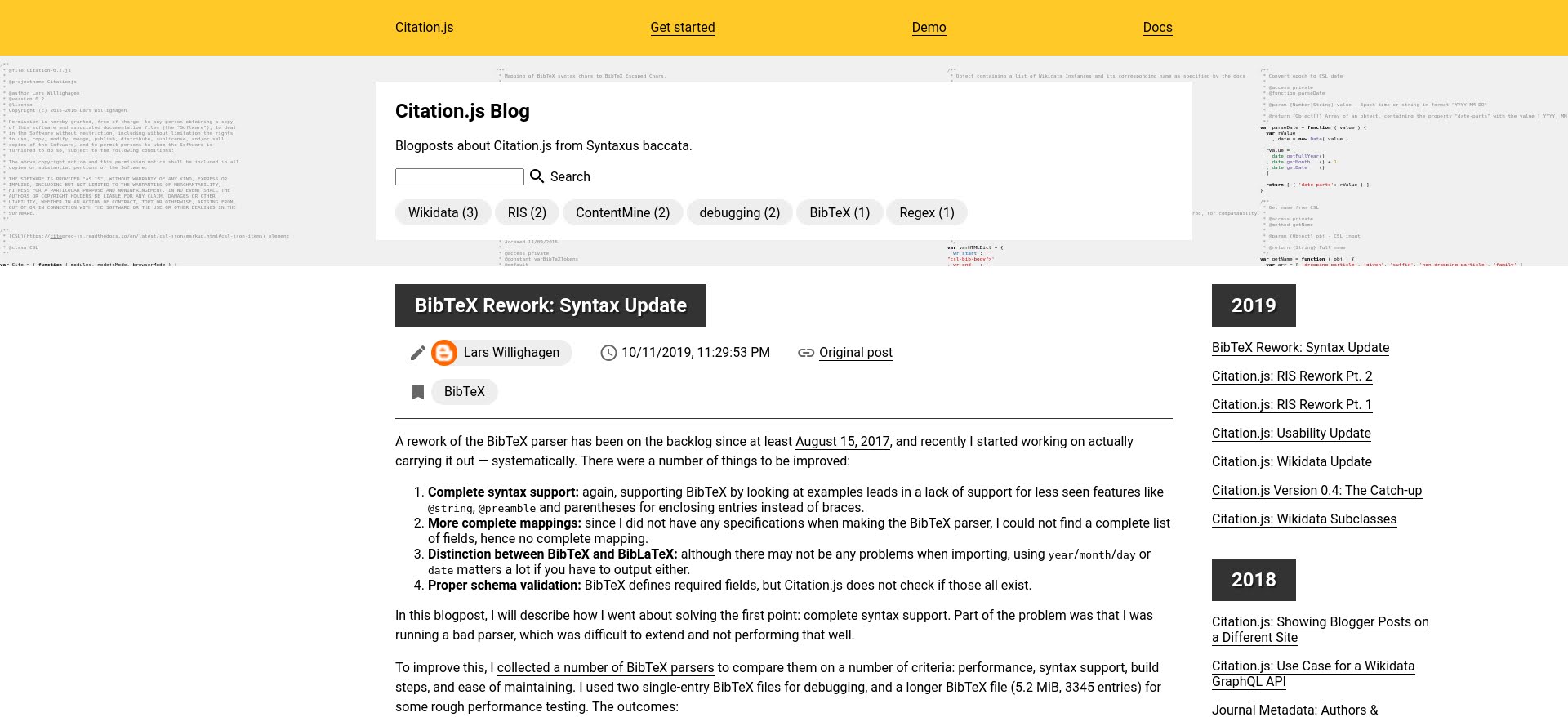Screen dimensions: 1568x717
Task: Filter posts by ContentMine (2) tag
Action: pos(623,213)
